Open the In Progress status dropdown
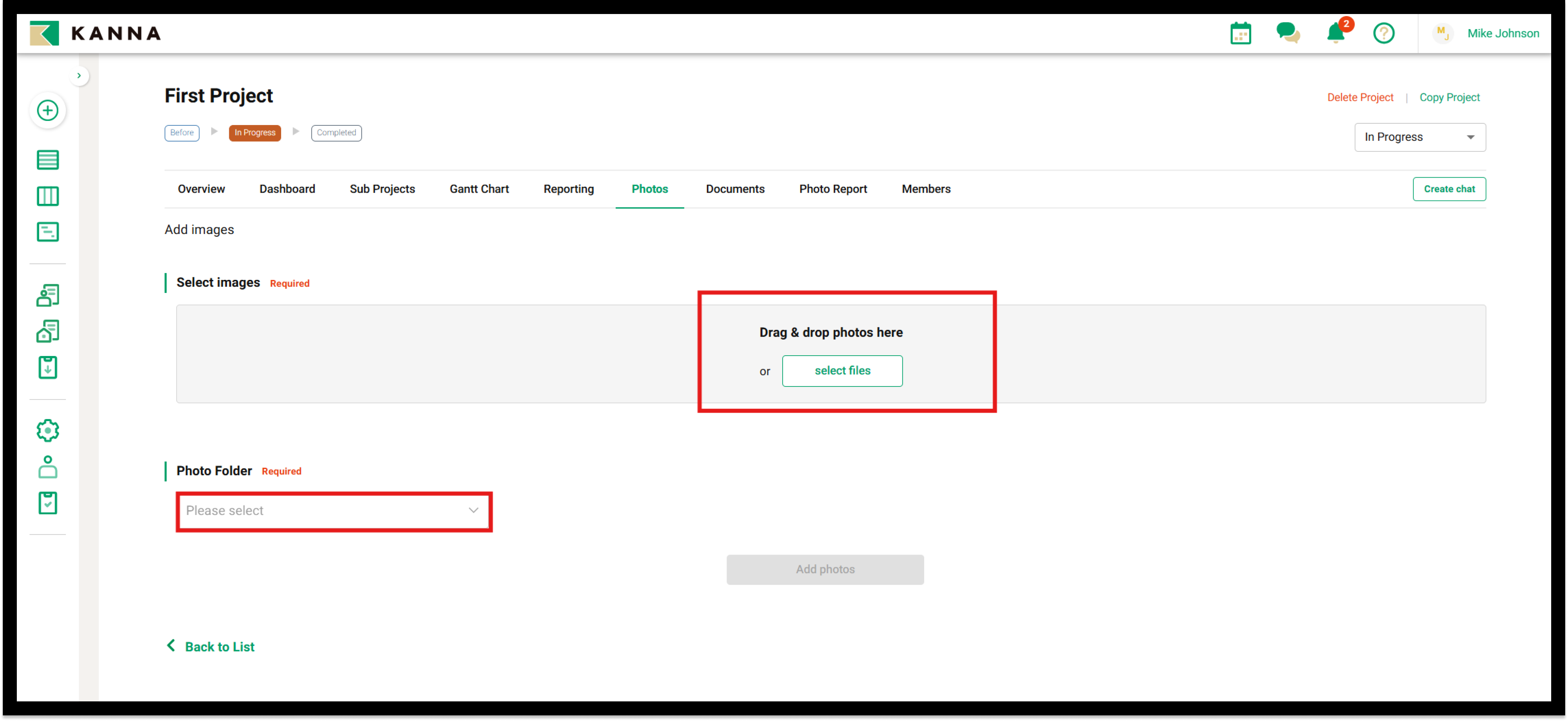1568x721 pixels. coord(1419,137)
